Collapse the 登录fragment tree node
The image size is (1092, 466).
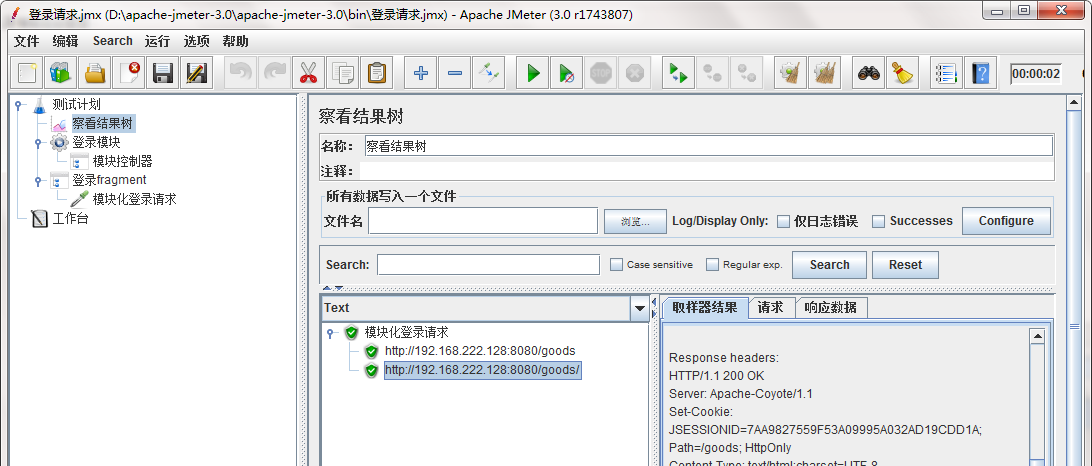click(x=38, y=180)
